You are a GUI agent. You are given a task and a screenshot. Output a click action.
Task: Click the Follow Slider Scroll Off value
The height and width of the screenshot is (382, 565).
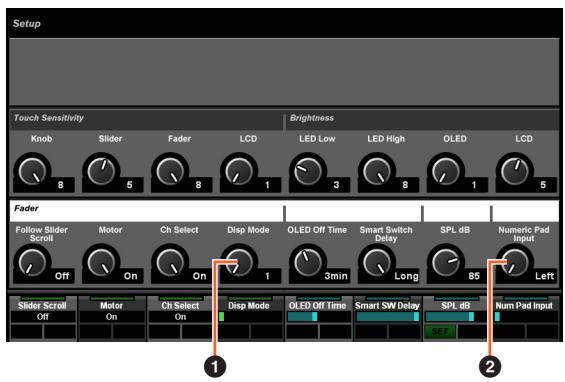[62, 276]
